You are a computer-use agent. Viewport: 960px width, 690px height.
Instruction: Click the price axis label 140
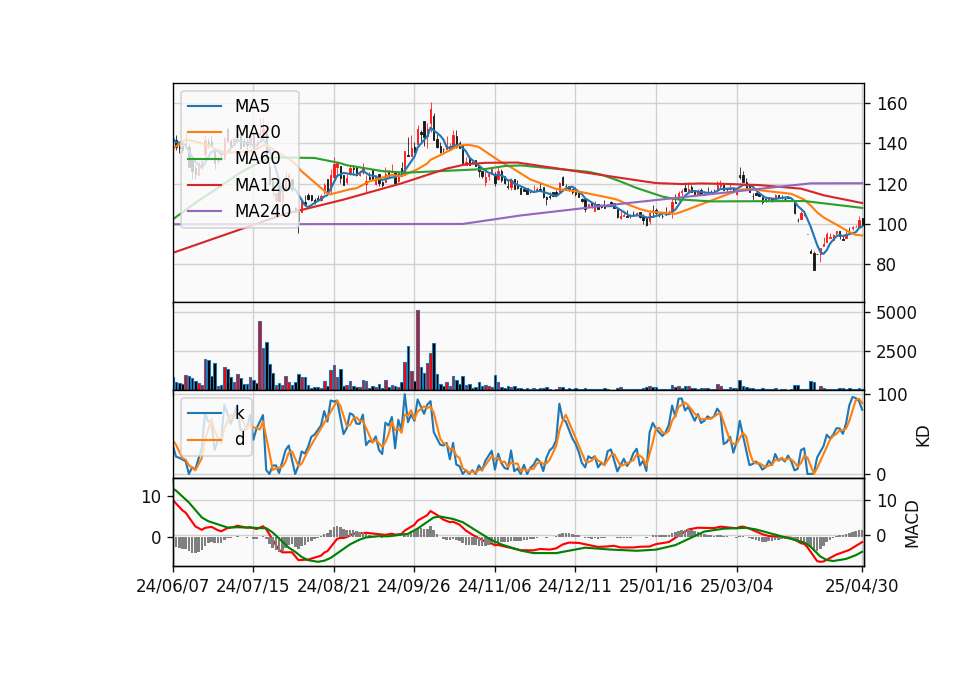click(x=891, y=144)
